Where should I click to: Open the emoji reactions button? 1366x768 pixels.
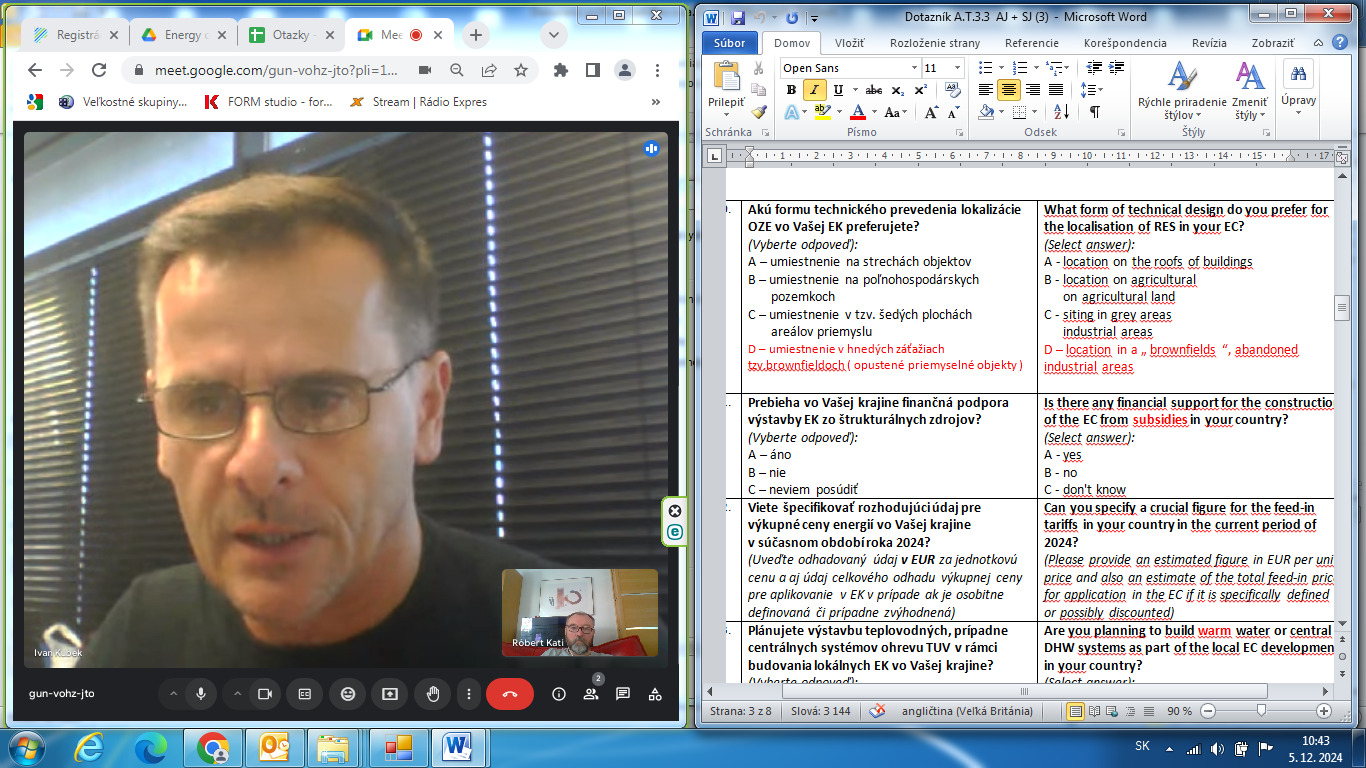coord(347,694)
